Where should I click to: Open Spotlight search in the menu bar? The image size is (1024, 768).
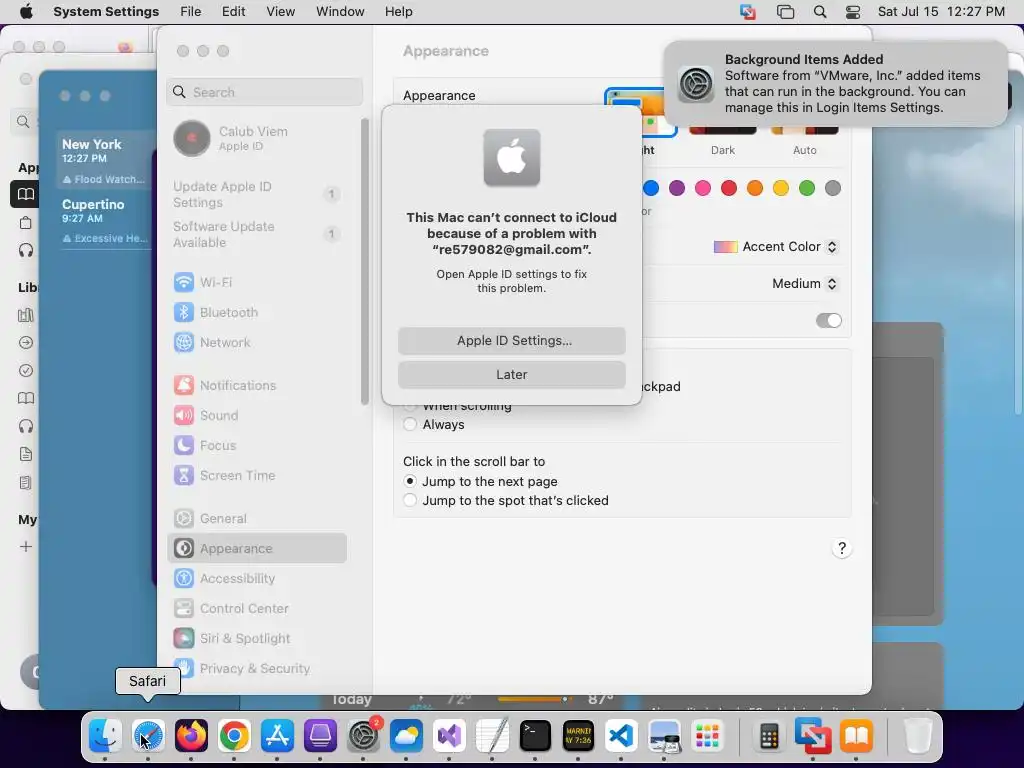(820, 12)
